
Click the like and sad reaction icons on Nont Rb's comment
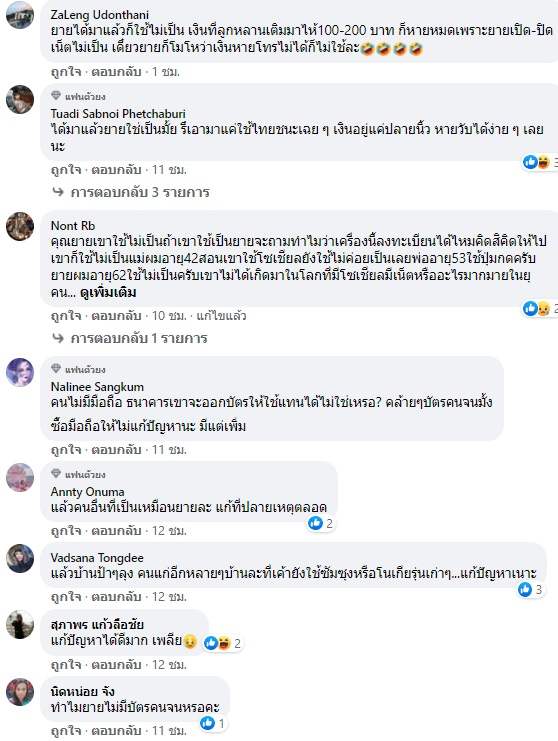(537, 309)
